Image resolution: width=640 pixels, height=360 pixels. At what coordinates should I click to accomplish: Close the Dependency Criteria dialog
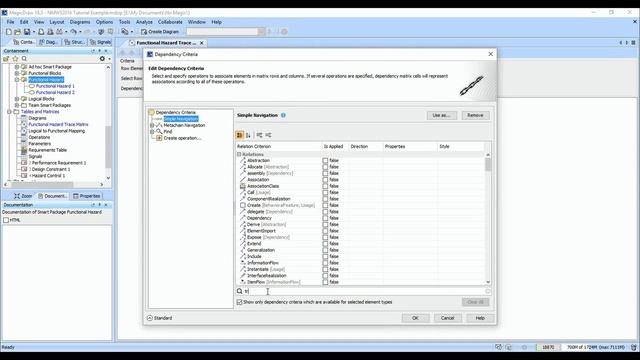491,54
